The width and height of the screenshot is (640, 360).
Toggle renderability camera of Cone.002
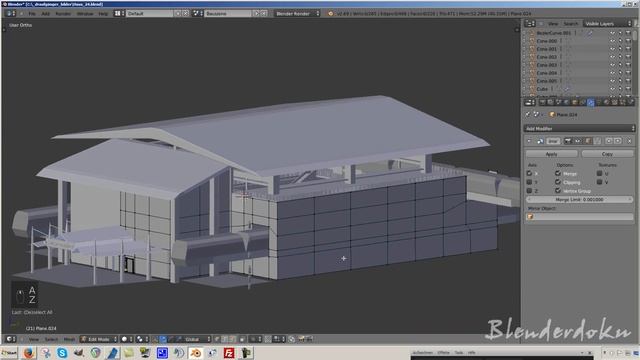(628, 57)
